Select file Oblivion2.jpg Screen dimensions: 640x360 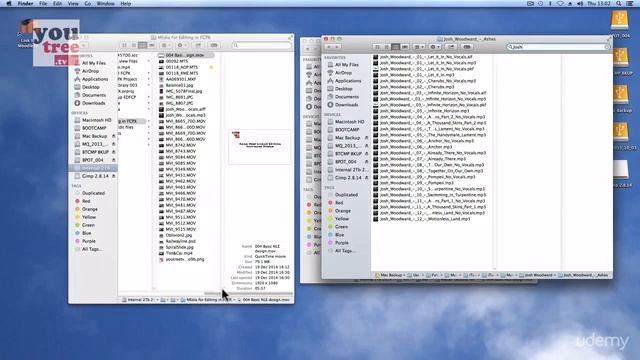pos(179,236)
